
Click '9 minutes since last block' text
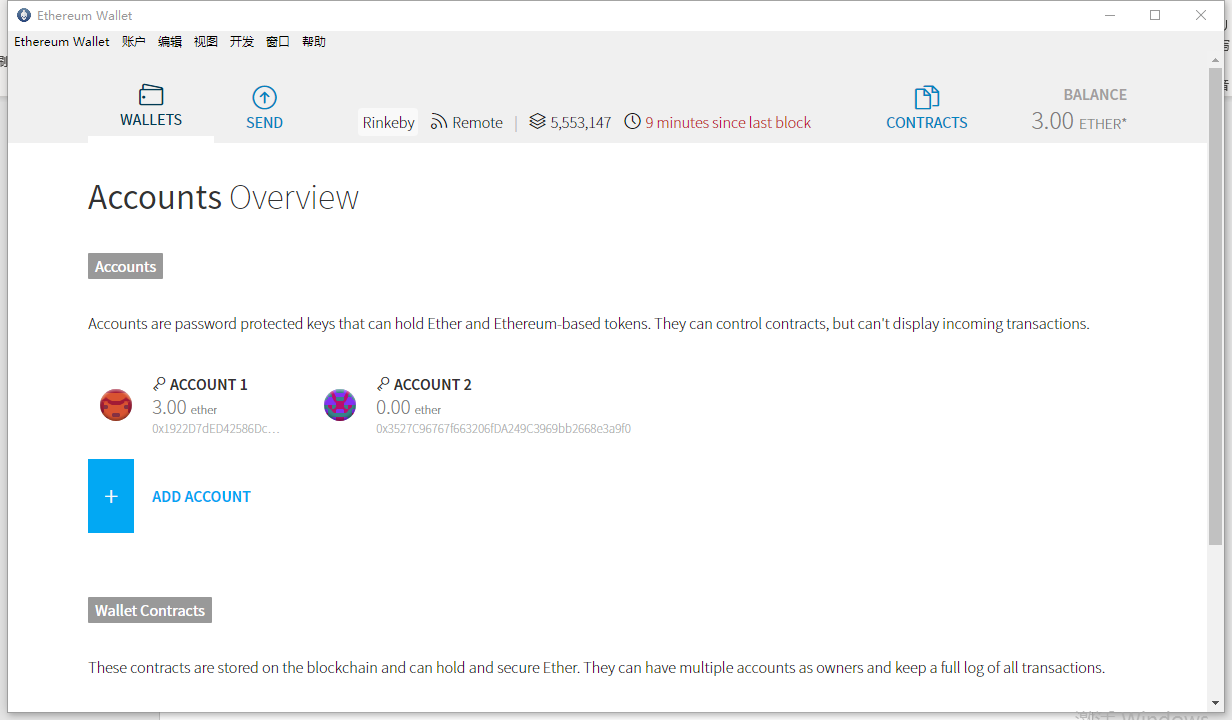pyautogui.click(x=728, y=122)
